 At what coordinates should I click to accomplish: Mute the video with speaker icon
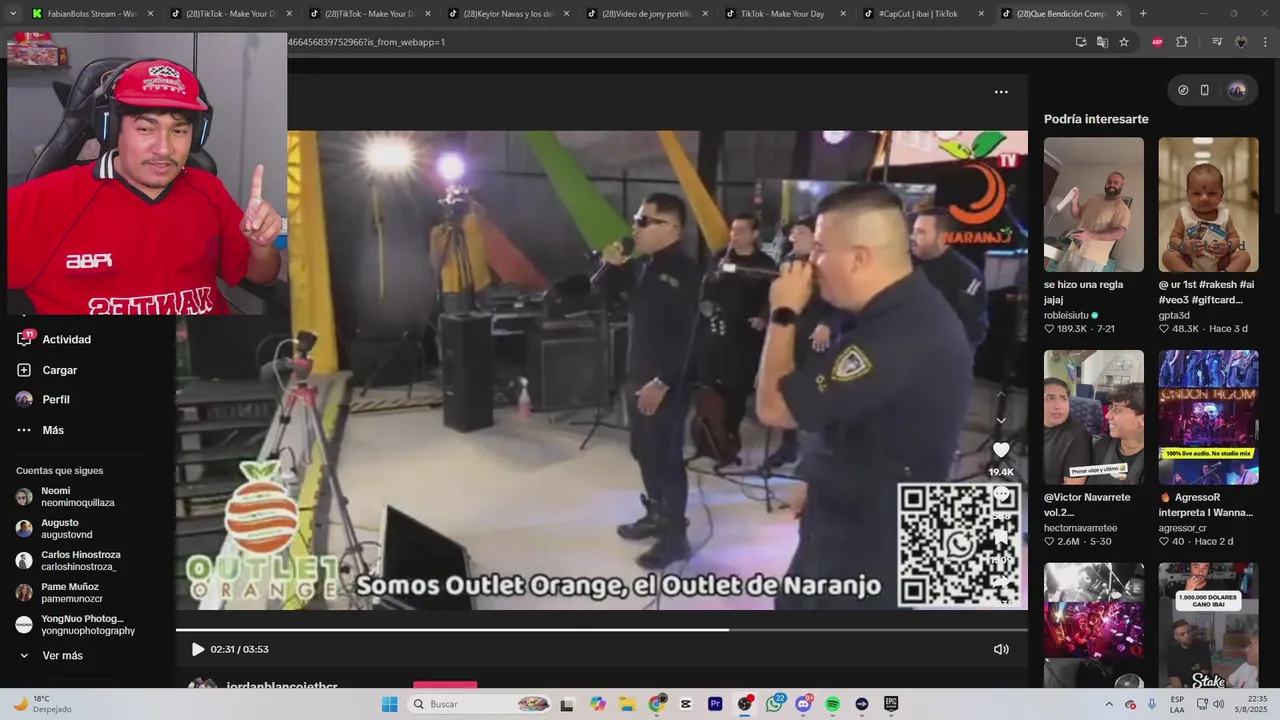(x=1001, y=649)
